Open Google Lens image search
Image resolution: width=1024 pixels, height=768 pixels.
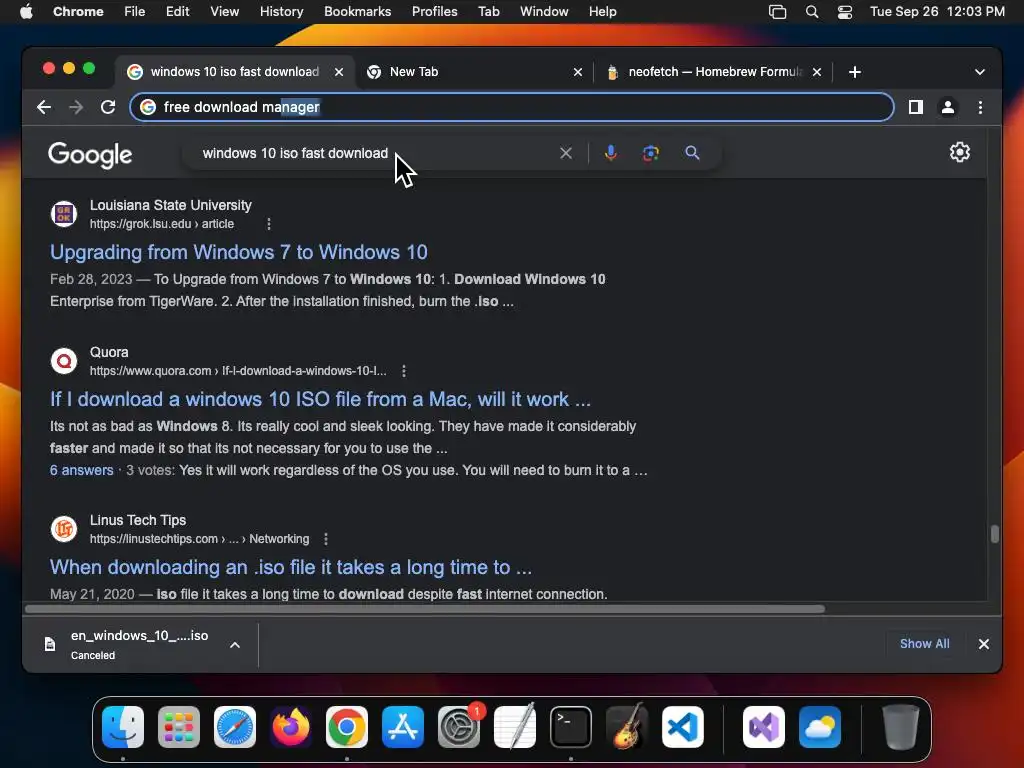pos(650,153)
